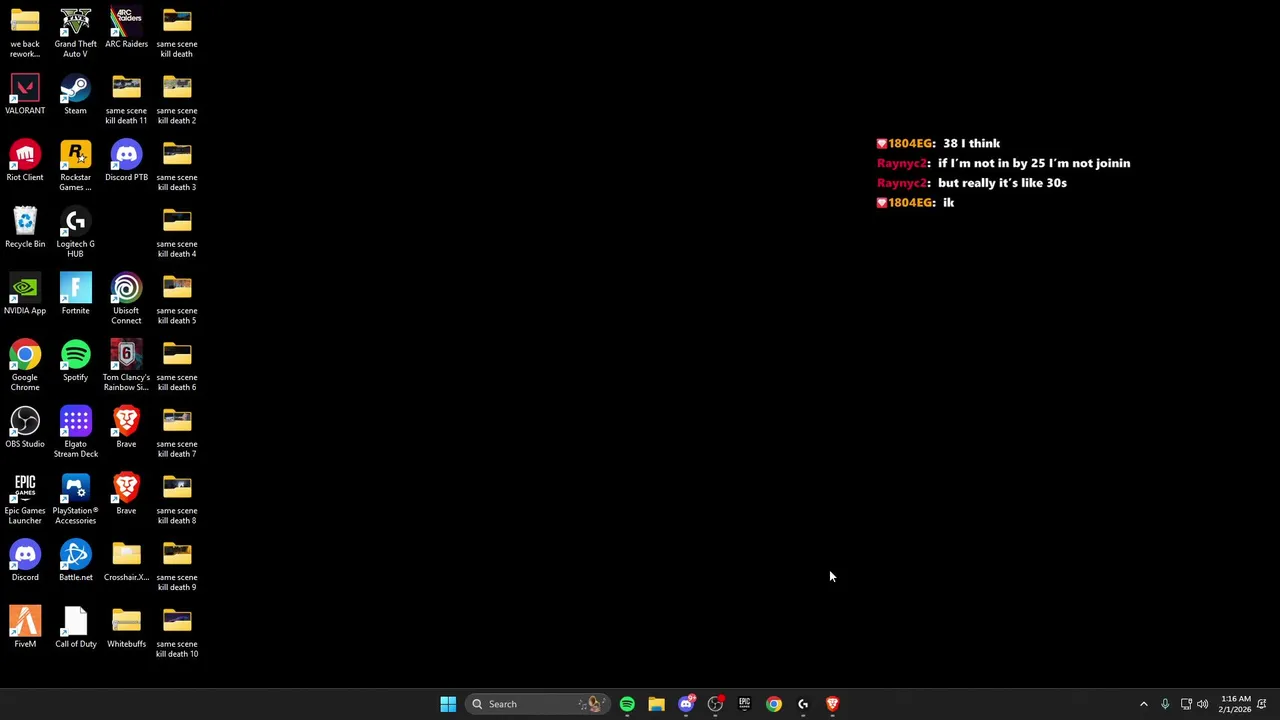Open the volume control tray icon
1280x720 pixels.
coord(1203,704)
